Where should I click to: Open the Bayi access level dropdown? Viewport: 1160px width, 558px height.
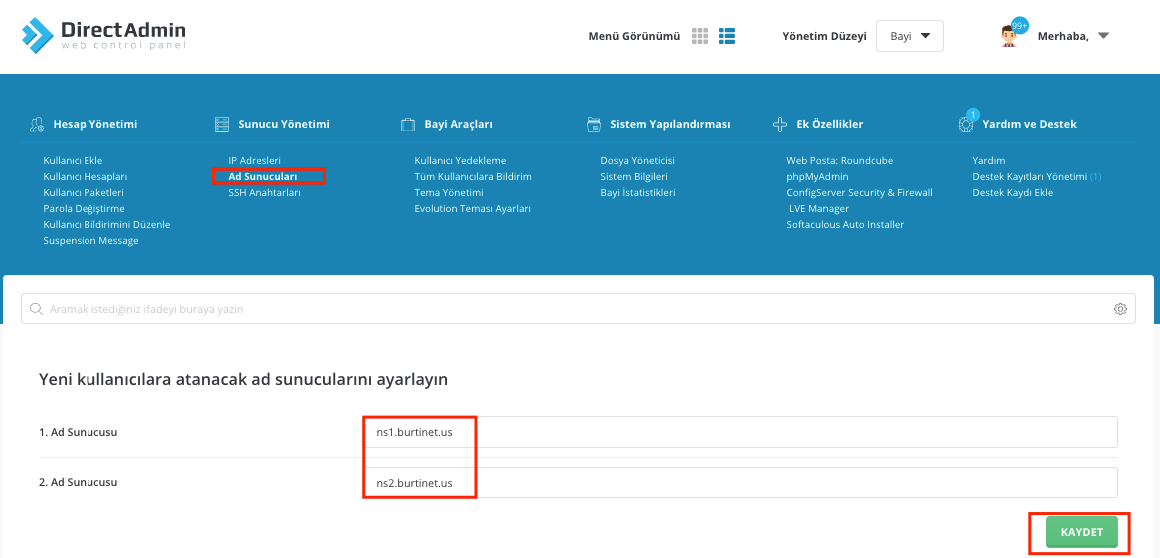[x=909, y=36]
